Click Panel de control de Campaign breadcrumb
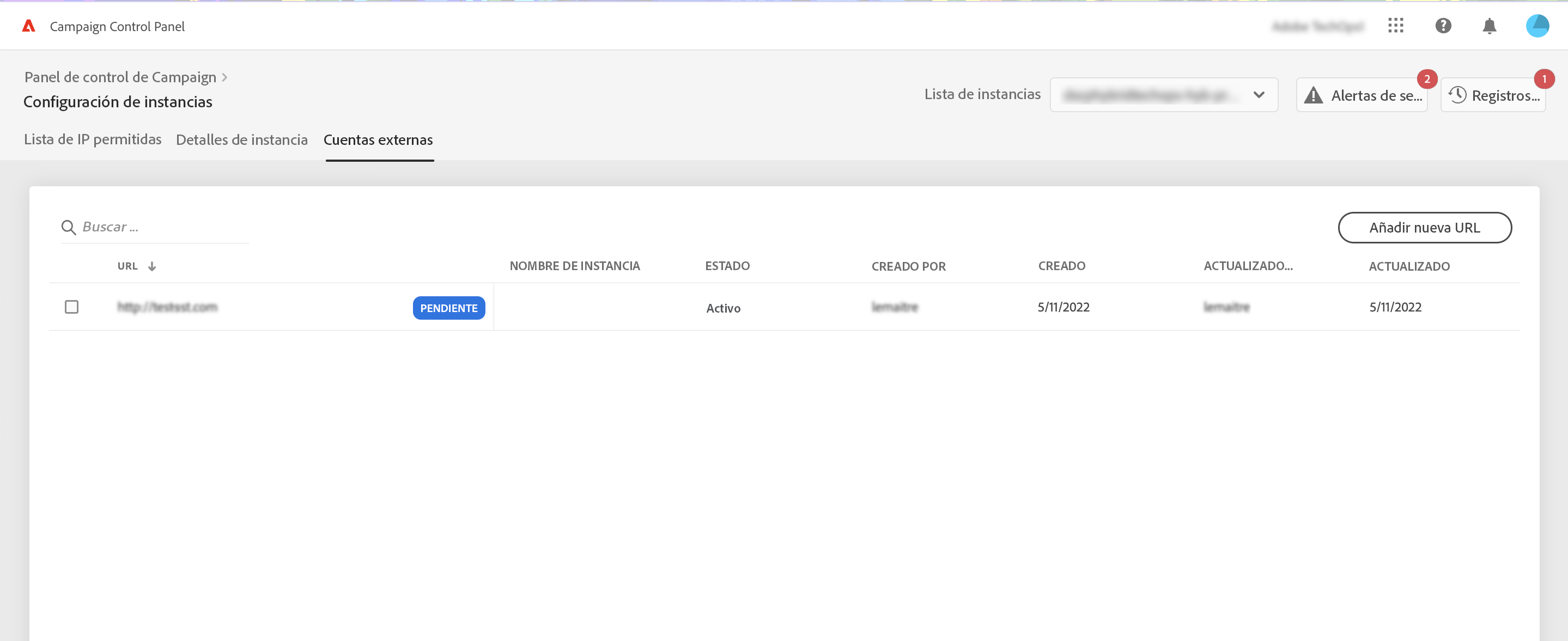Viewport: 1568px width, 641px height. [x=120, y=77]
